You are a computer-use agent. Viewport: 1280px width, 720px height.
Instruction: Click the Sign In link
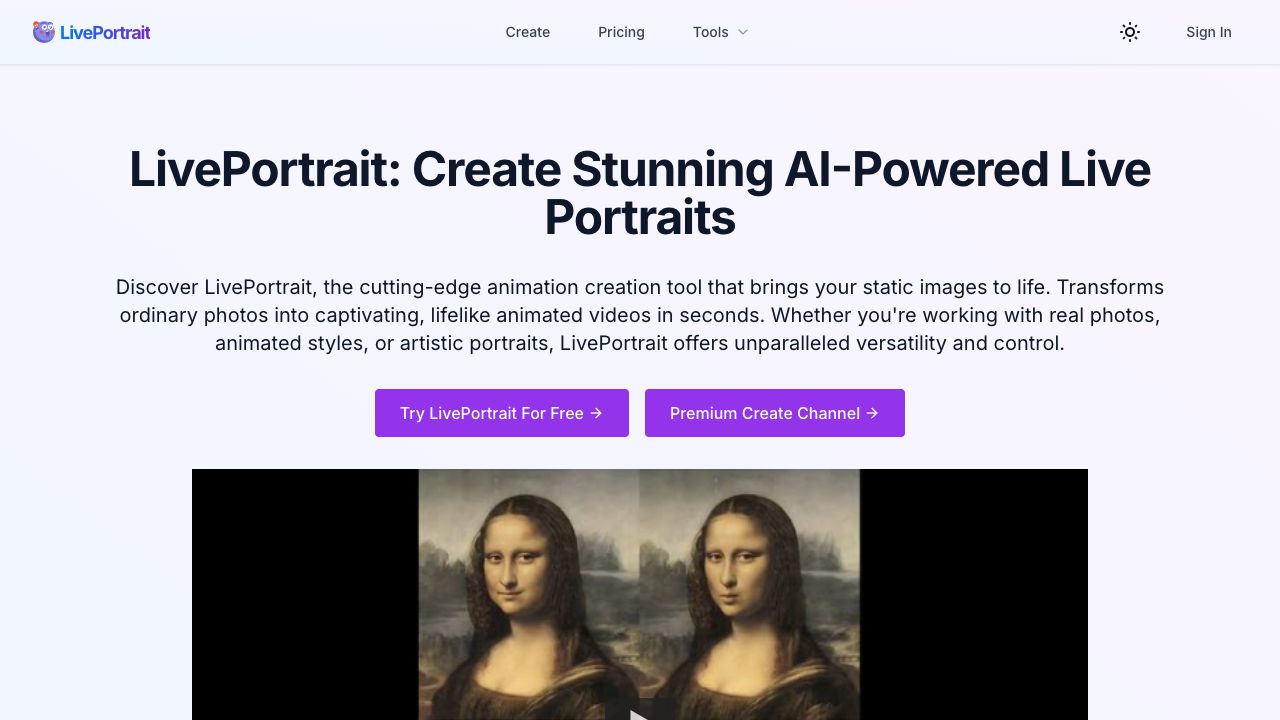point(1209,32)
